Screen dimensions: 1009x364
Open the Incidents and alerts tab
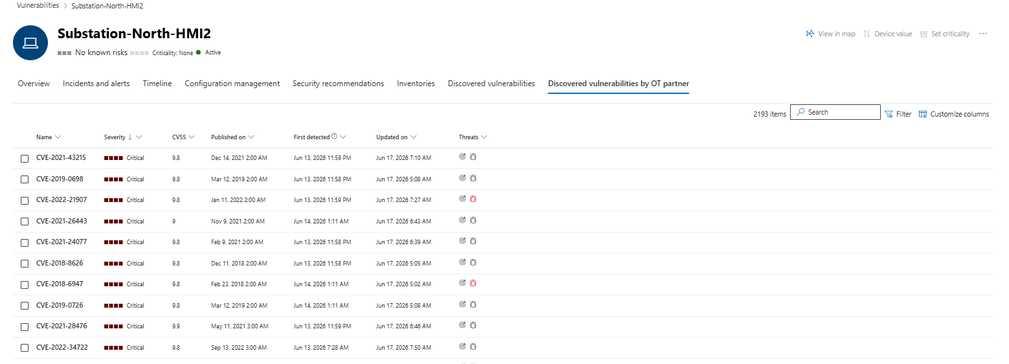[96, 84]
